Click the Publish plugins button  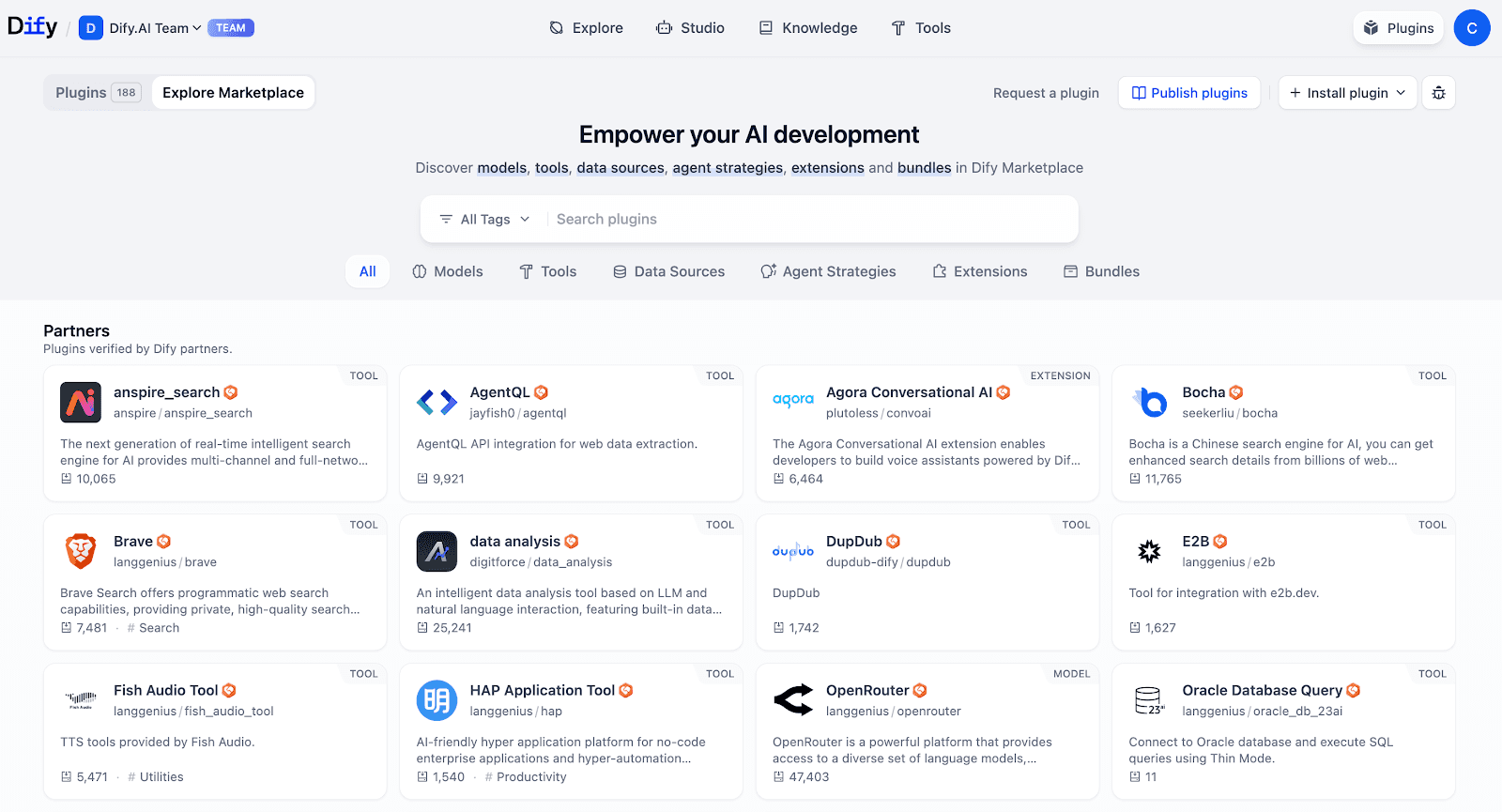coord(1188,93)
